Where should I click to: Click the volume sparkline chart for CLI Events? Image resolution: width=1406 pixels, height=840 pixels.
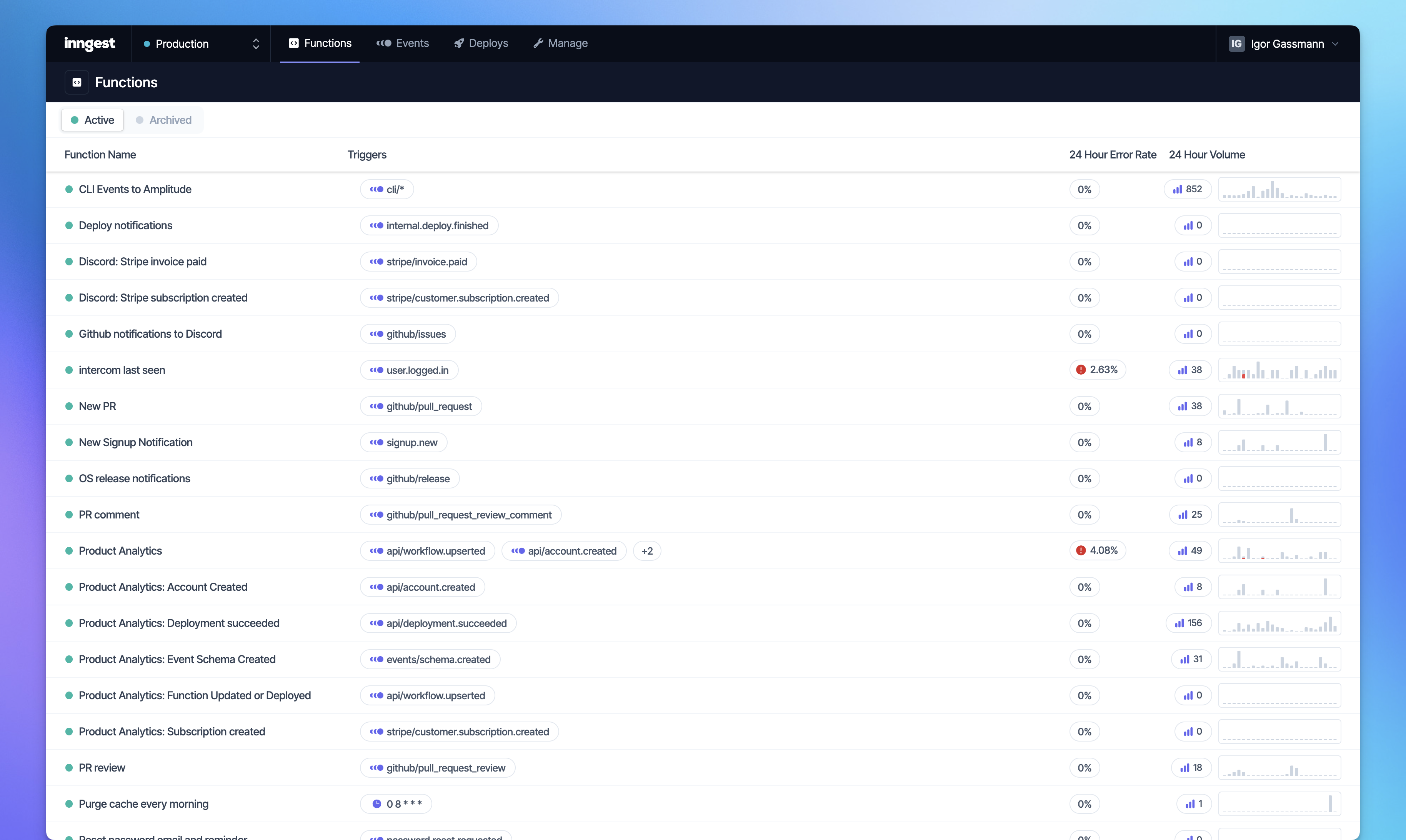click(1280, 189)
